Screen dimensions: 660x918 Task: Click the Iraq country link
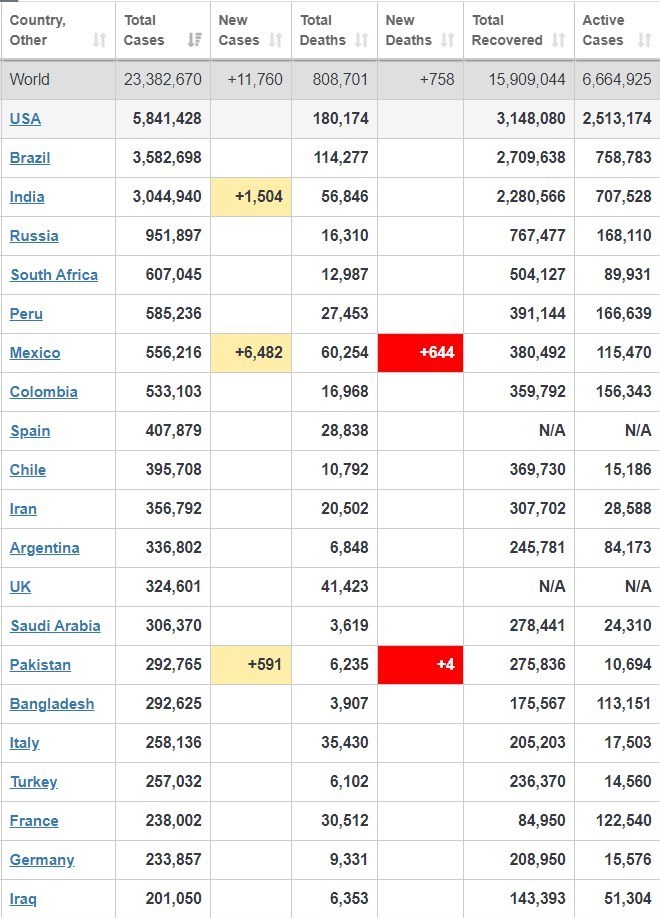point(23,899)
